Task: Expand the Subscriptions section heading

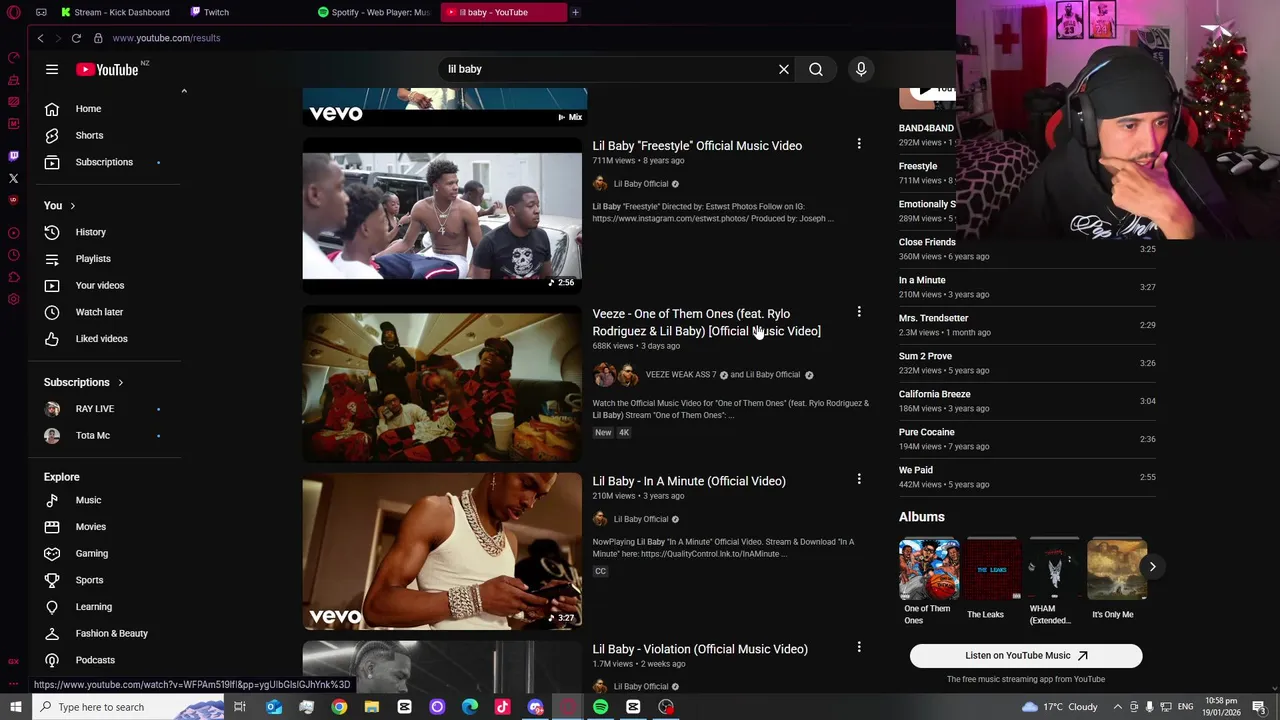Action: 84,382
